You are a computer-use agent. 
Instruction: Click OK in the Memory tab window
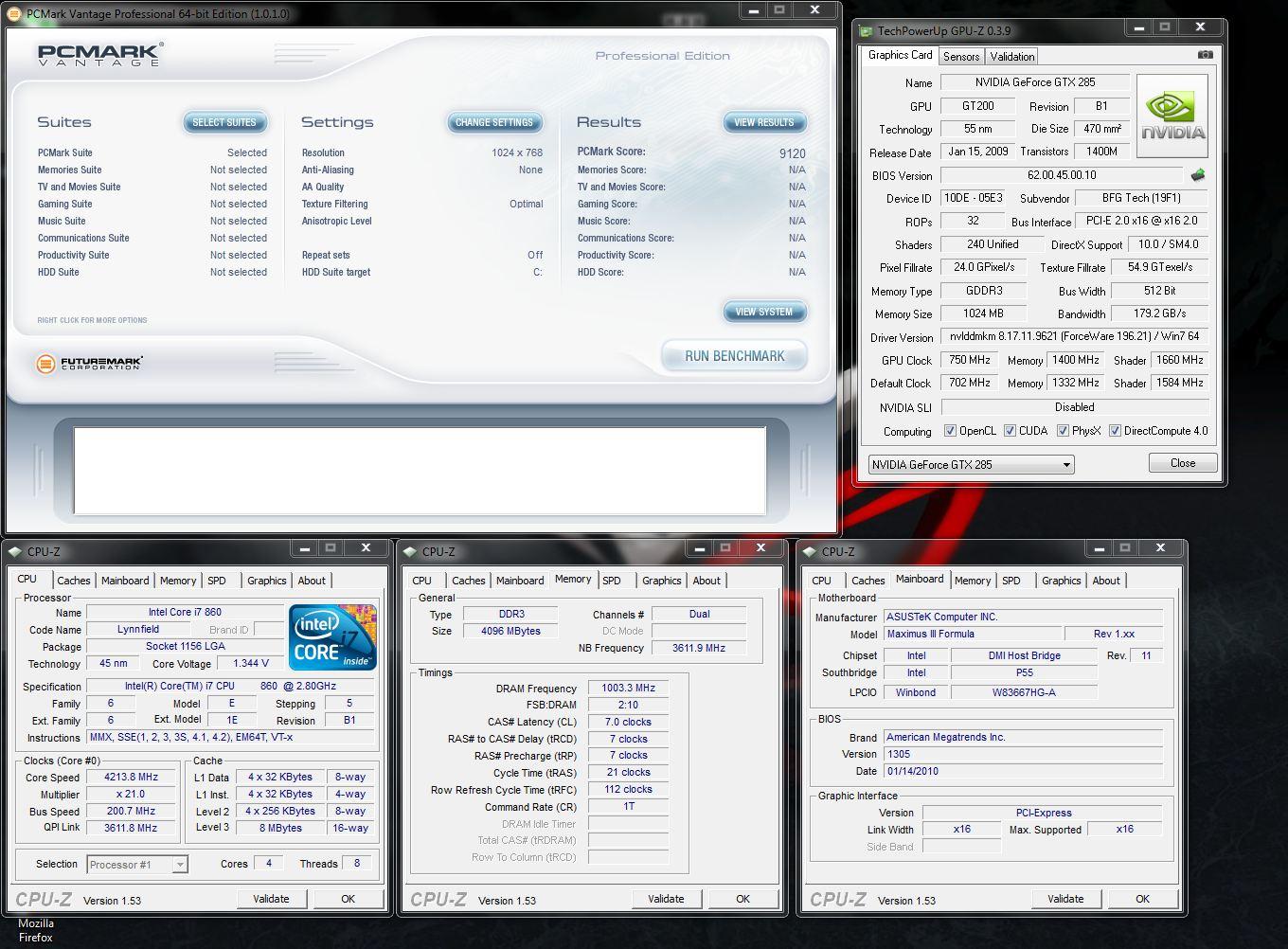pos(742,899)
